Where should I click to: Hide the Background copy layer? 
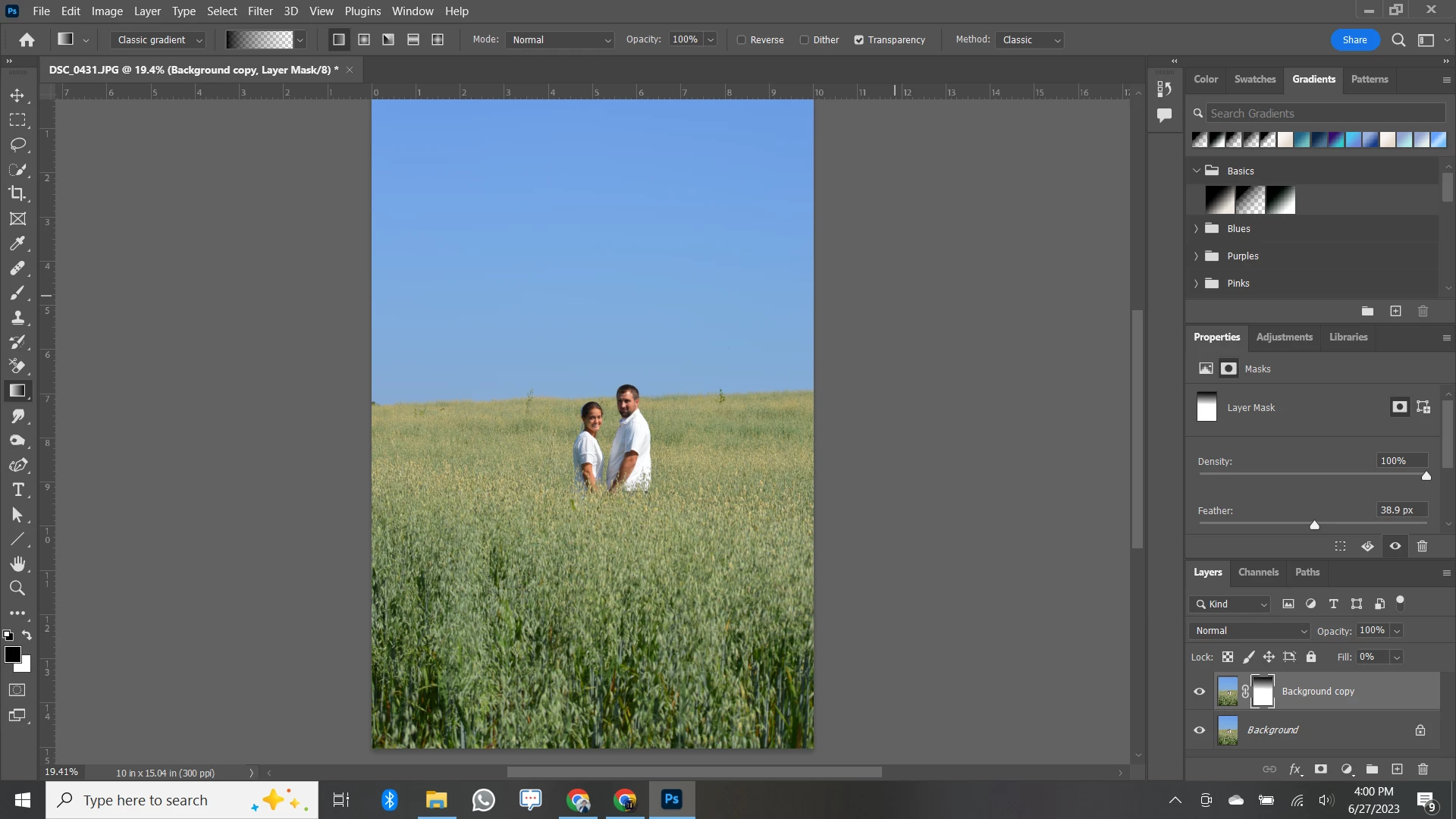tap(1199, 691)
